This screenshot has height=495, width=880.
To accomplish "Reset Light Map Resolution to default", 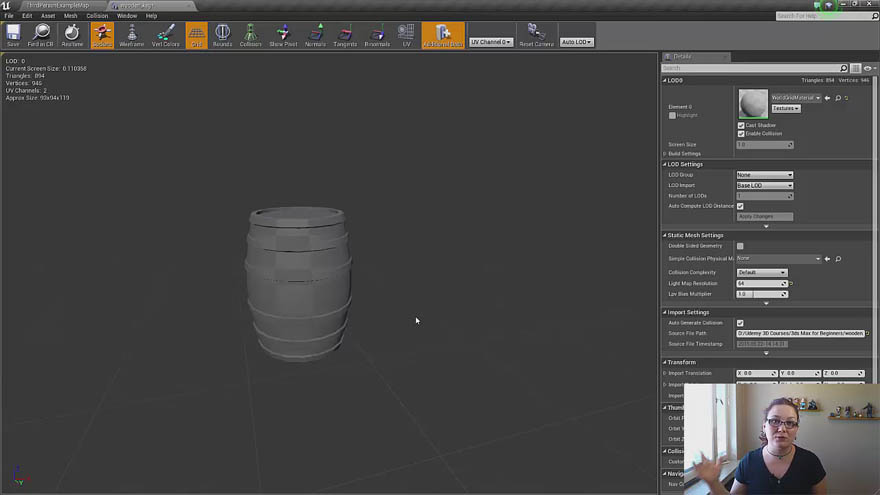I will coord(791,283).
